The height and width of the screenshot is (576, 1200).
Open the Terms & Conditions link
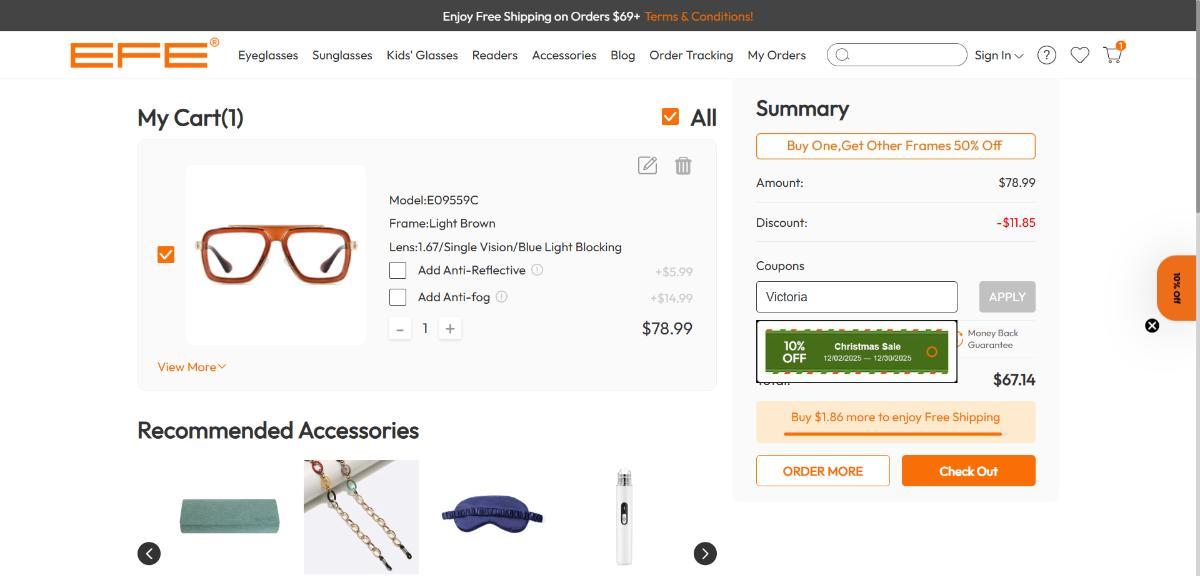(x=699, y=16)
